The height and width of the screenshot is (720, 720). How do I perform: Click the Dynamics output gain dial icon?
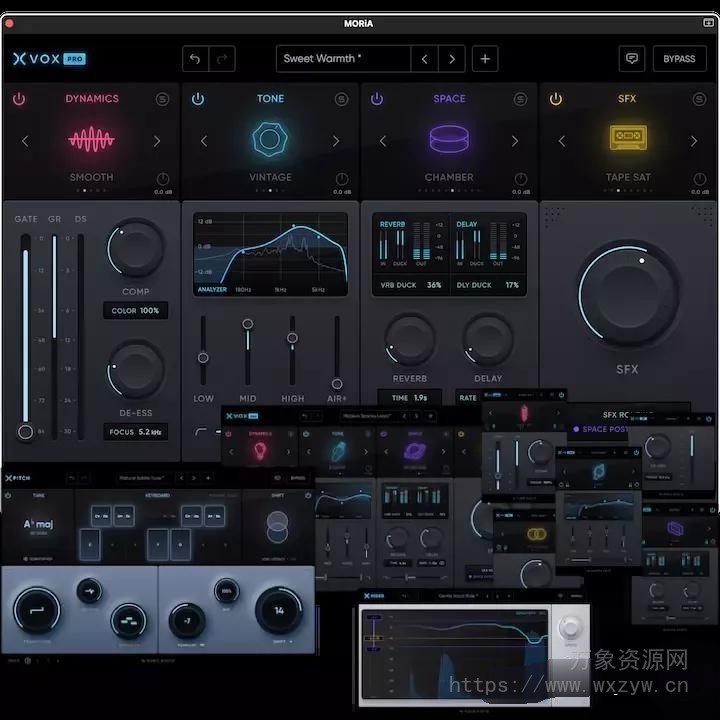tap(163, 179)
